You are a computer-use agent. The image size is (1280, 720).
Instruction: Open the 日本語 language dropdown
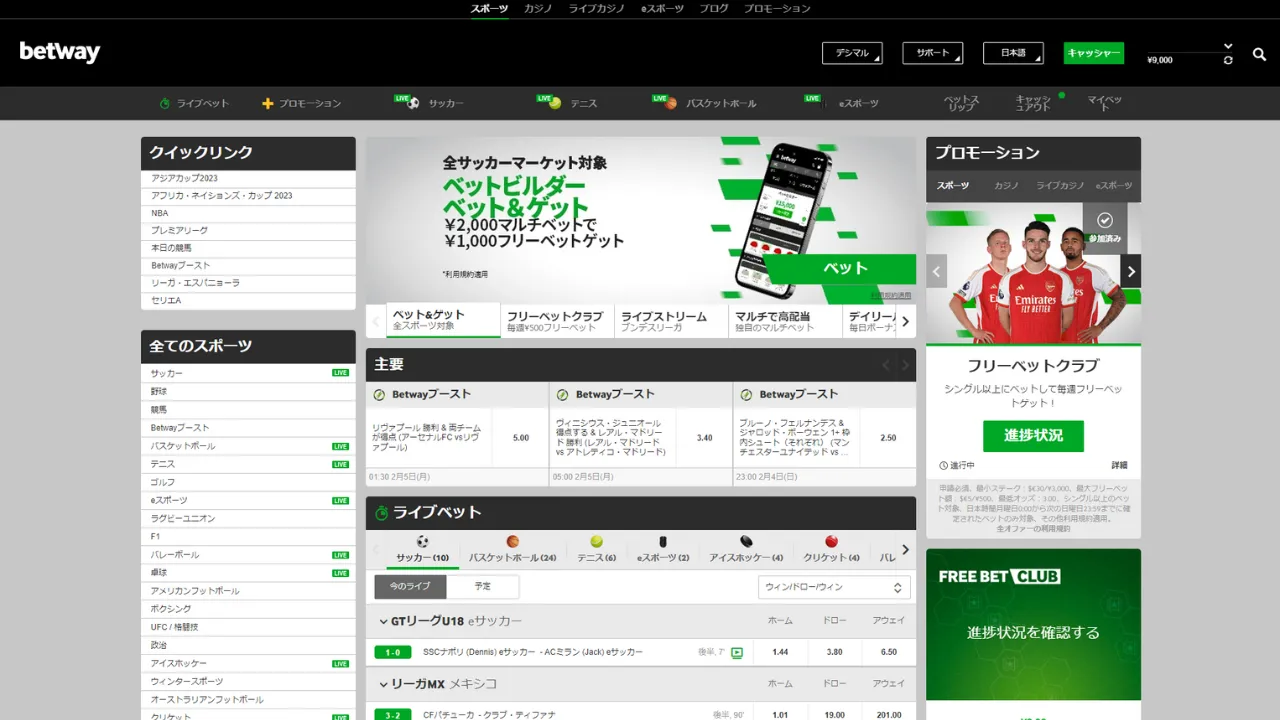pyautogui.click(x=1013, y=53)
